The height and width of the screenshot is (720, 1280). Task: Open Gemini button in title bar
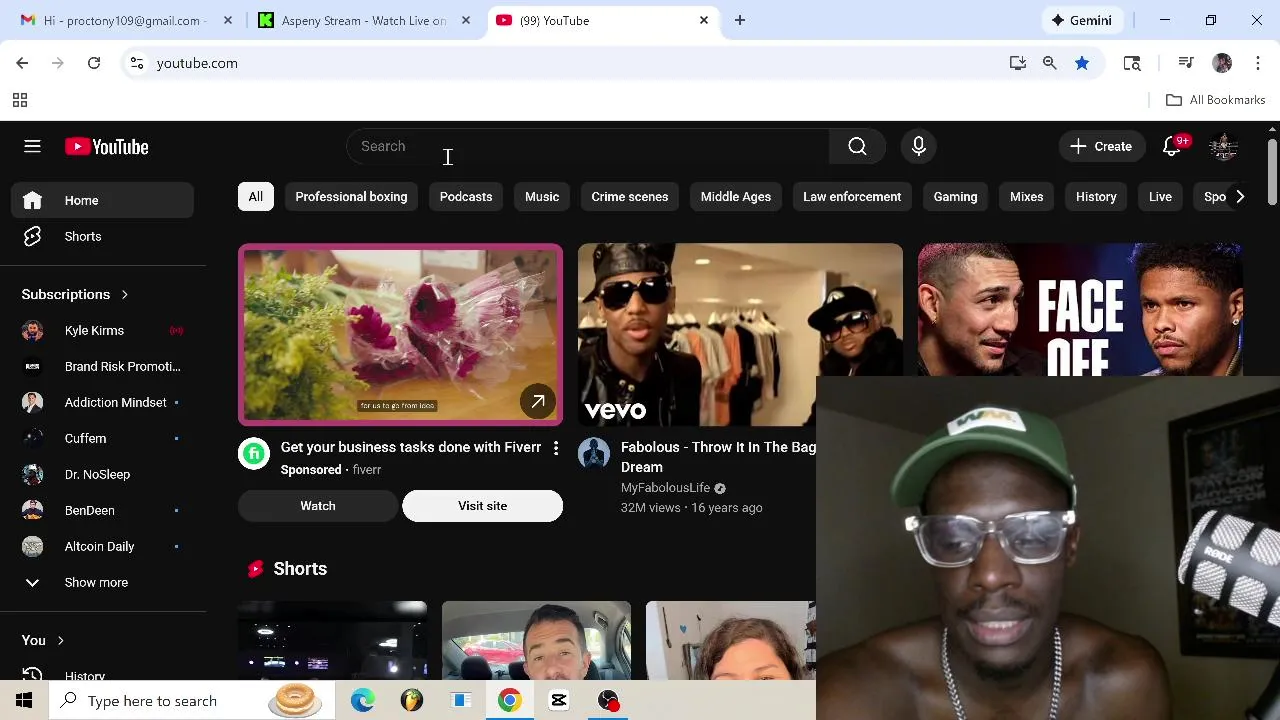tap(1082, 20)
